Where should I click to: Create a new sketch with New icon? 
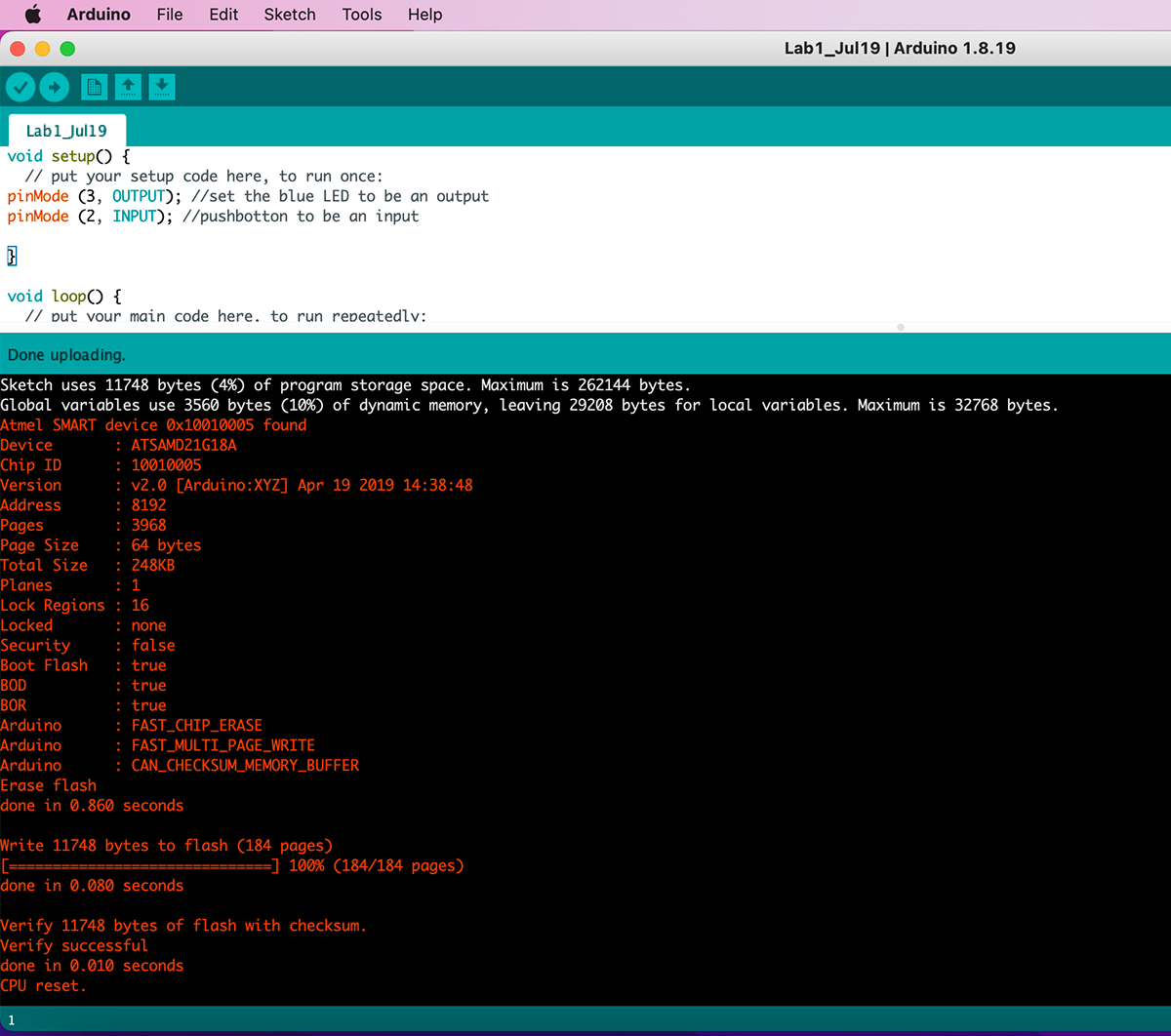click(x=94, y=87)
